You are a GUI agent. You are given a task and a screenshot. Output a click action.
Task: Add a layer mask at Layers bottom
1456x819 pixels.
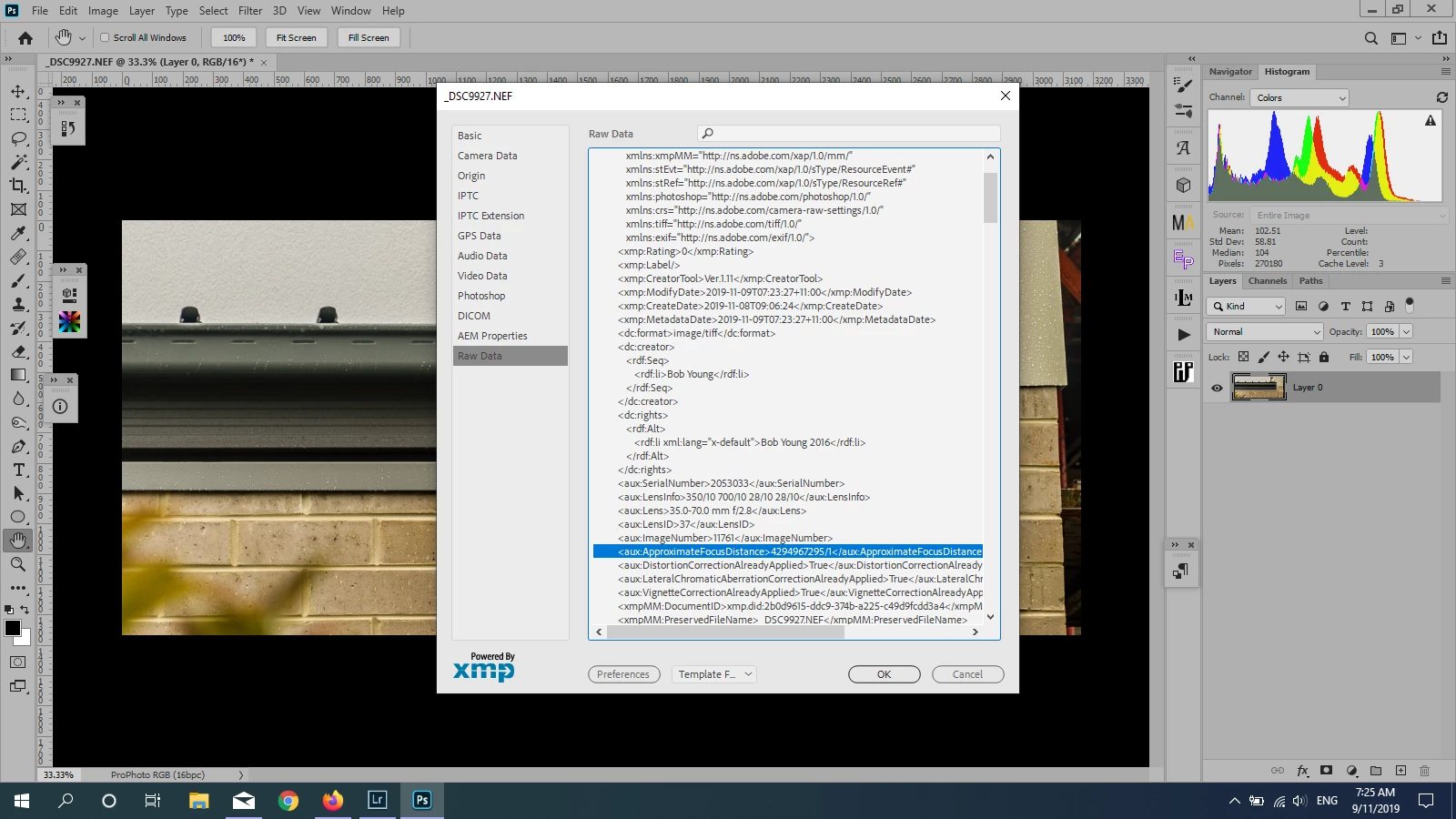[x=1327, y=770]
